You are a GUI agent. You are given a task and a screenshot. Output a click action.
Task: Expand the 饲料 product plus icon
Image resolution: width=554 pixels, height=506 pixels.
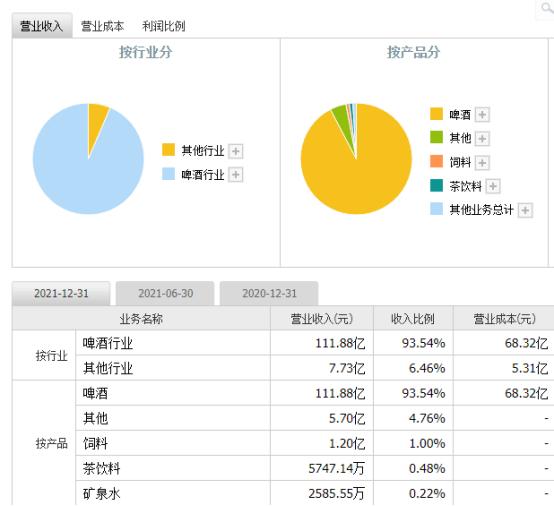[x=482, y=163]
